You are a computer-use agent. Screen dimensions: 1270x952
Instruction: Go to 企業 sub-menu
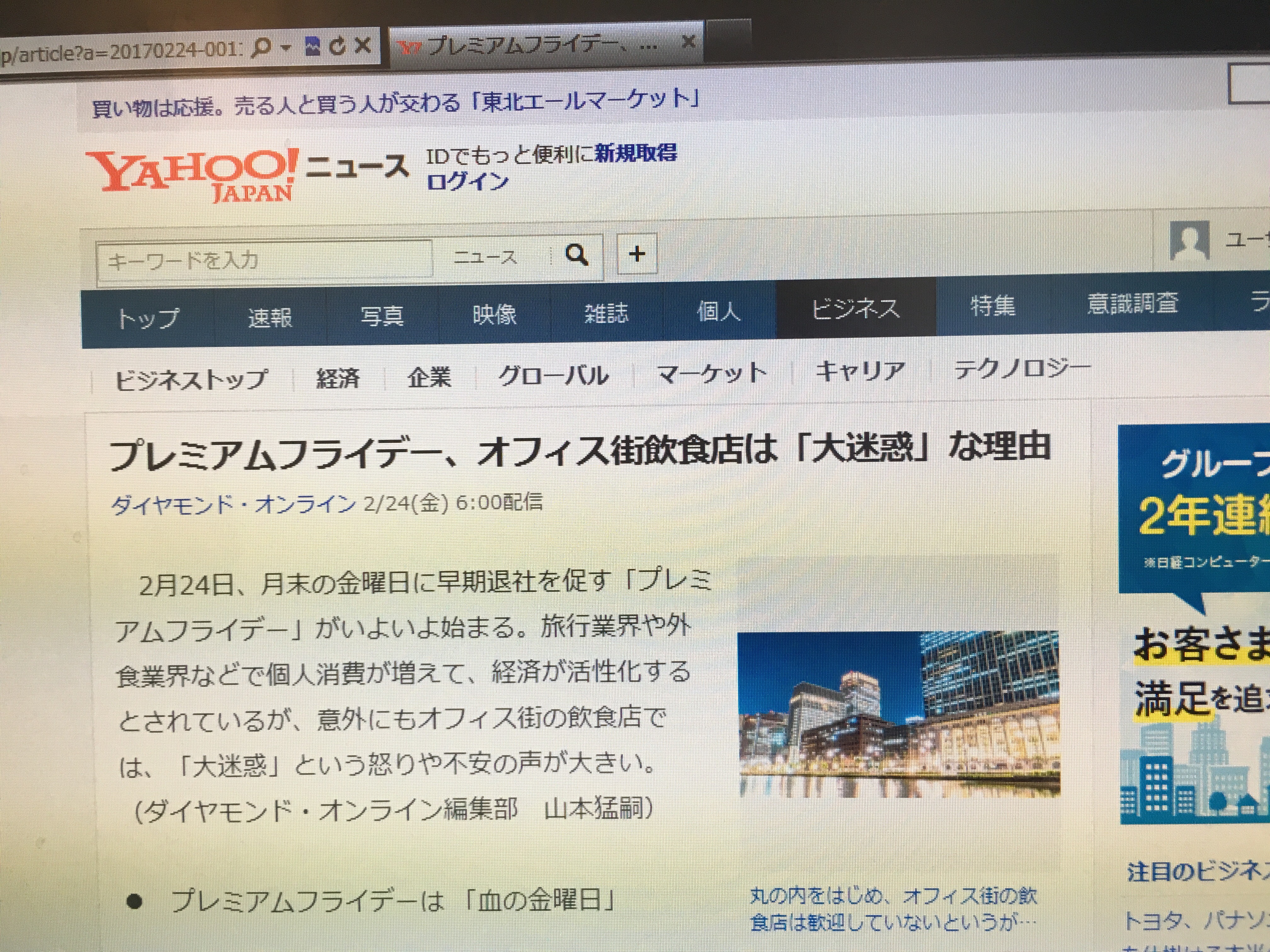[x=429, y=377]
